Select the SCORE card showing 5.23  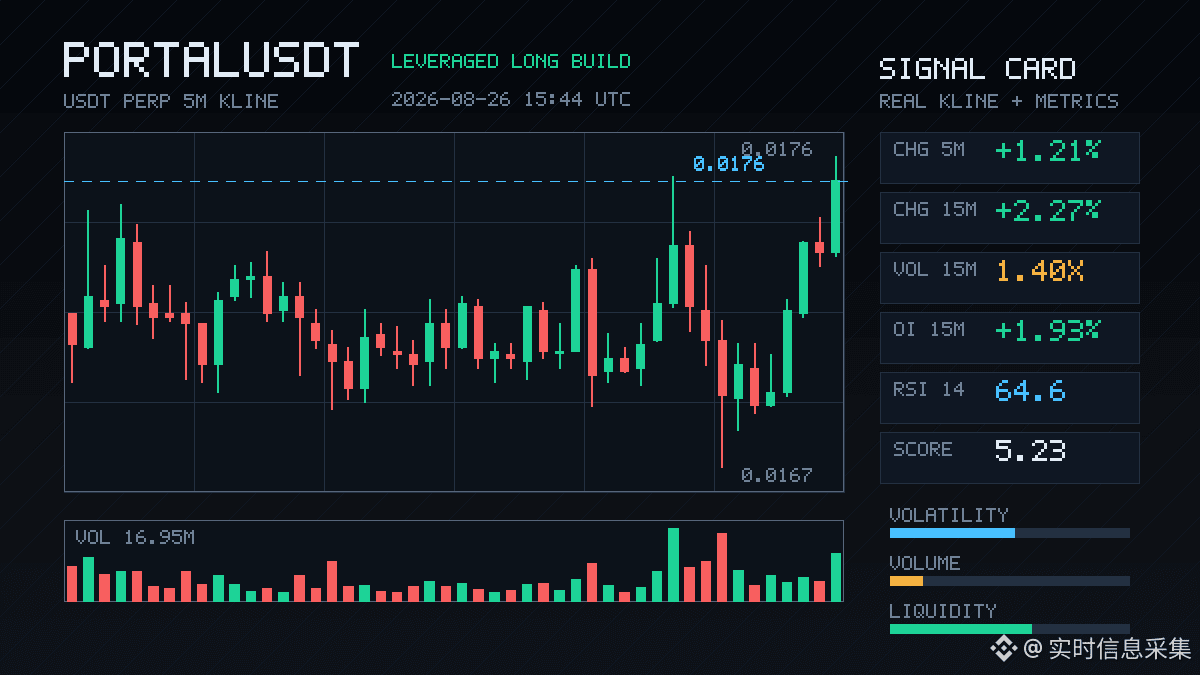click(1010, 457)
